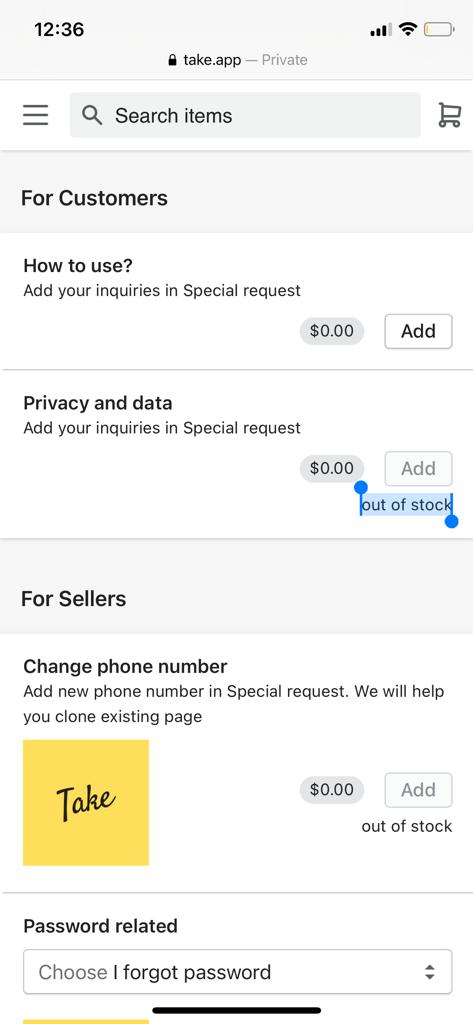Tap the Wi-Fi status icon
The height and width of the screenshot is (1024, 473).
[x=408, y=29]
